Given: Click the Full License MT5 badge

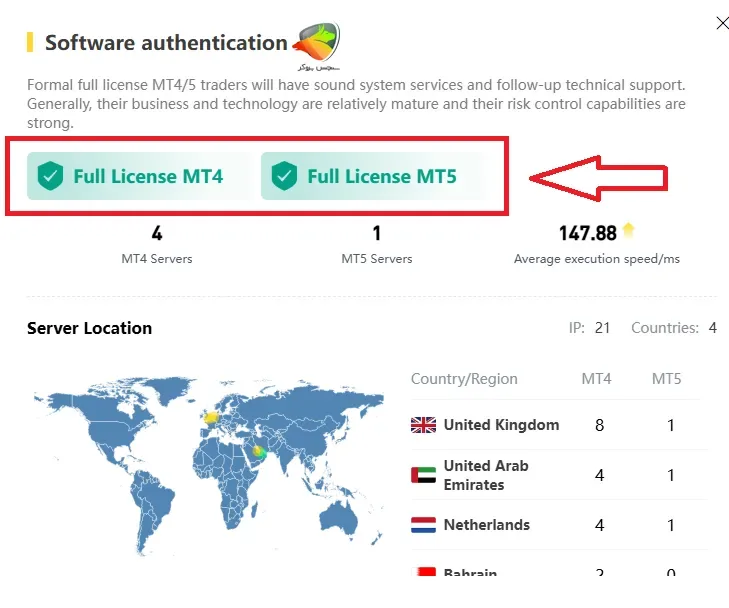Looking at the screenshot, I should tap(374, 176).
